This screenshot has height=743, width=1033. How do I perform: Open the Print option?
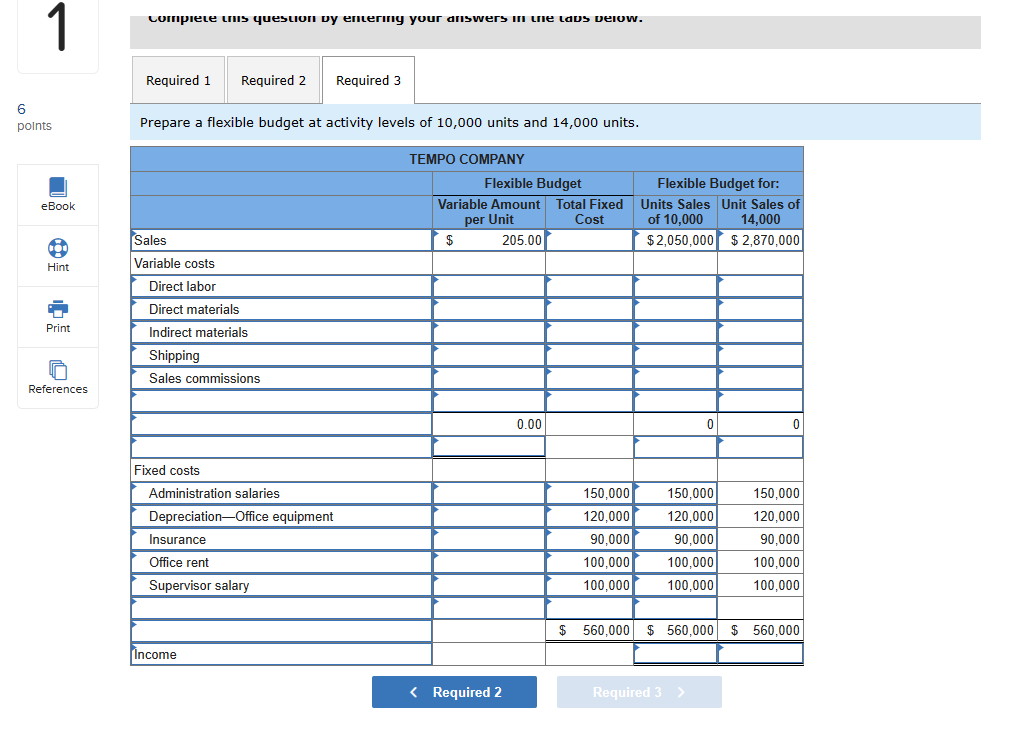[57, 317]
